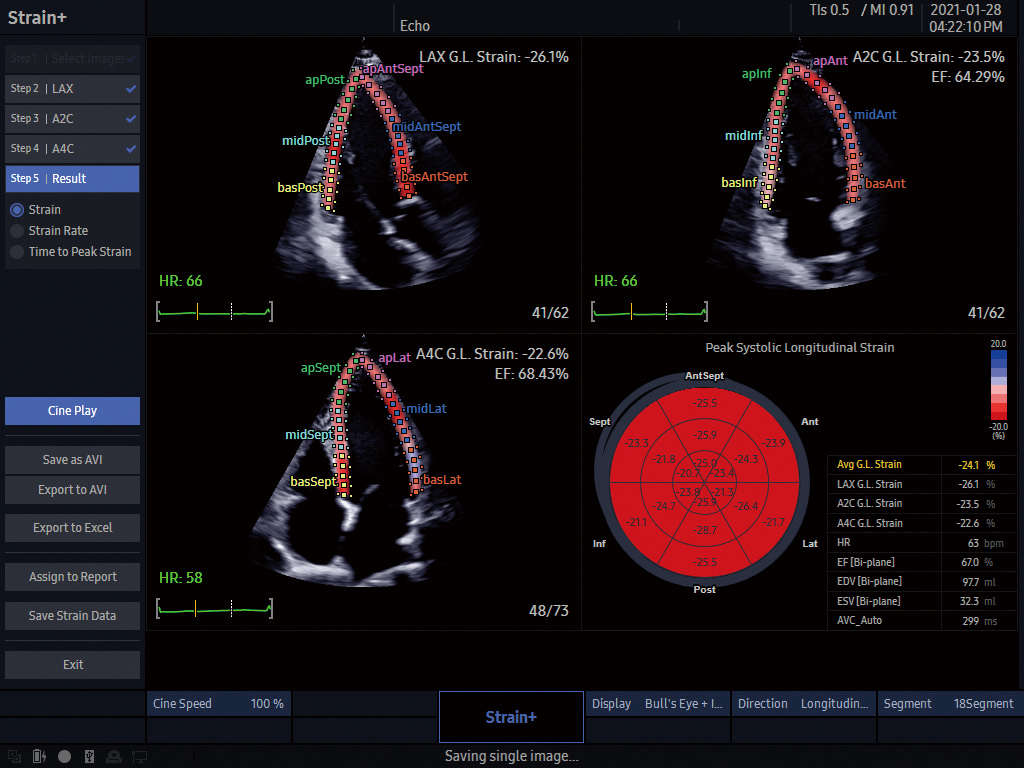Click the basLat segment label
This screenshot has height=768, width=1024.
pos(442,479)
